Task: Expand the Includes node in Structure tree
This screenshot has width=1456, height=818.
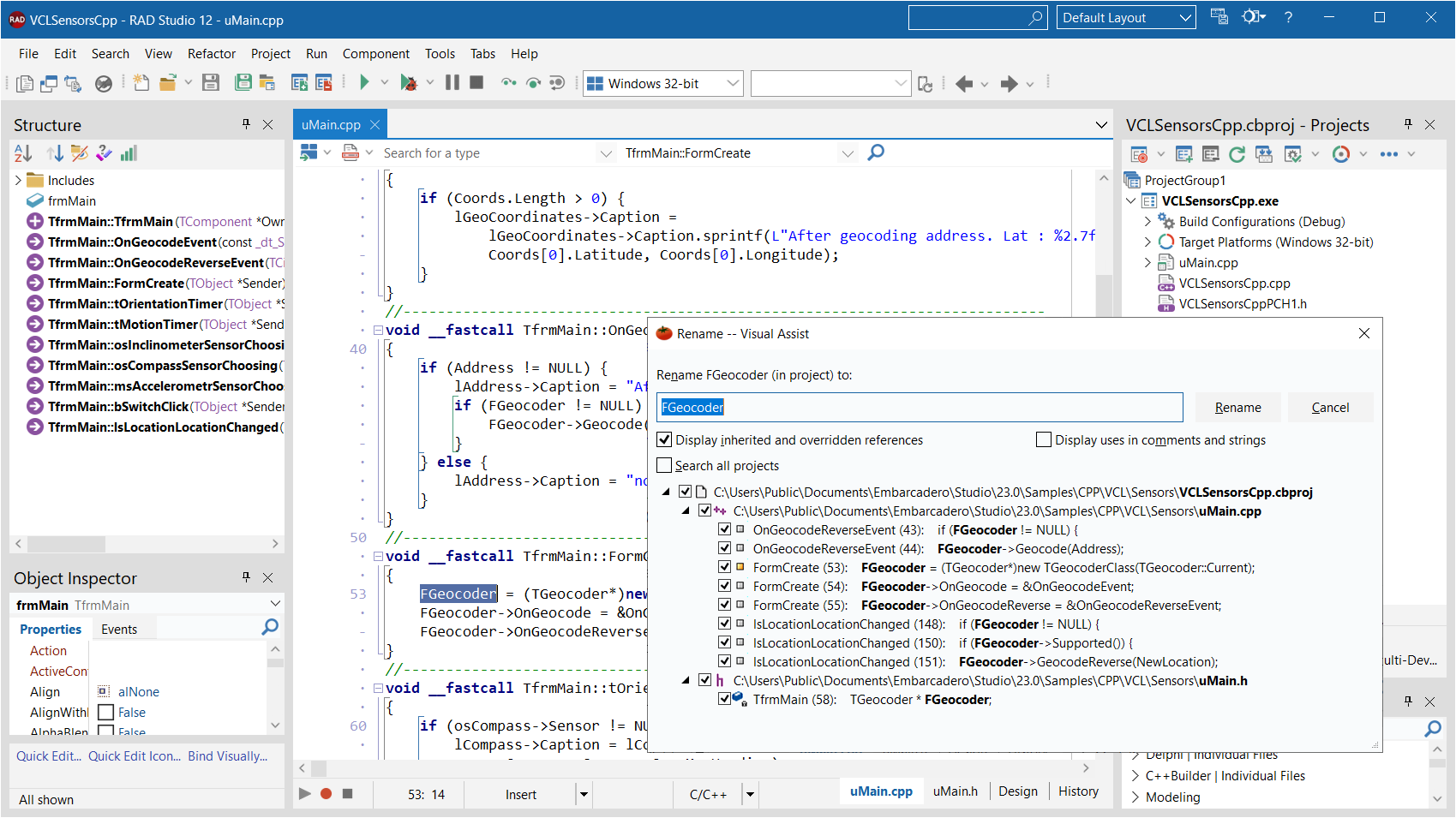Action: coord(18,181)
